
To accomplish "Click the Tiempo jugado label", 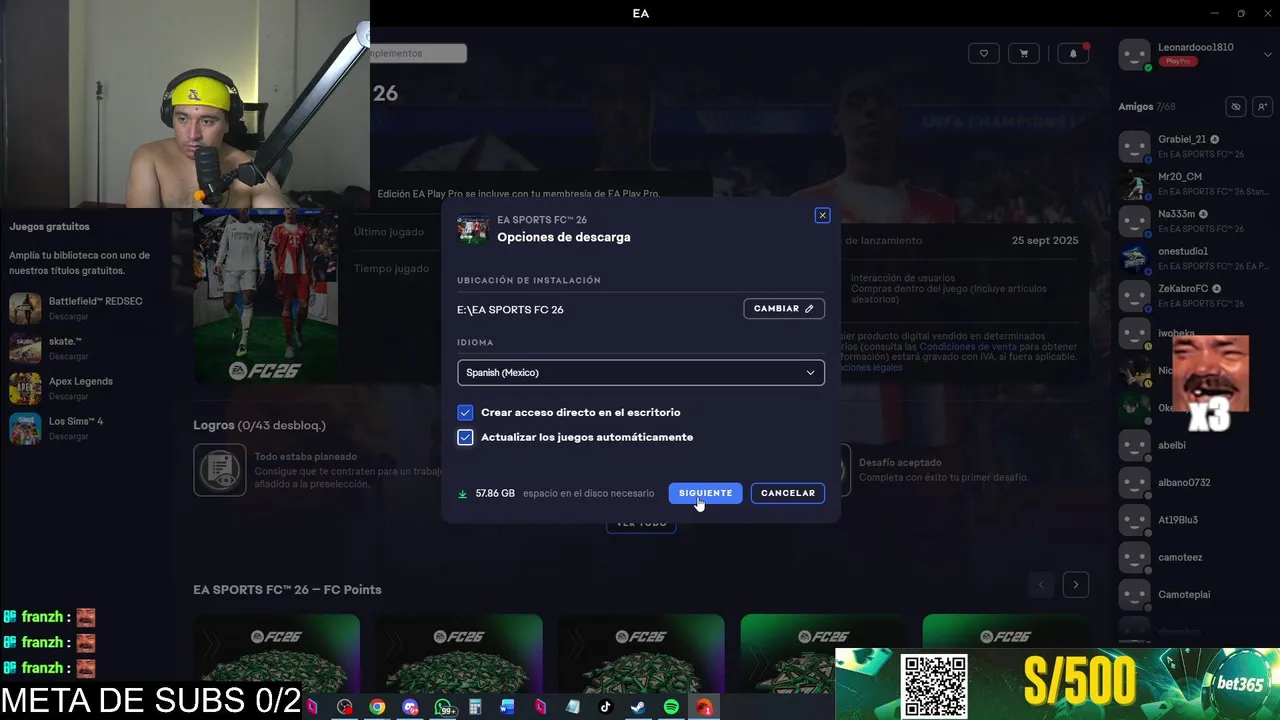I will 391,269.
